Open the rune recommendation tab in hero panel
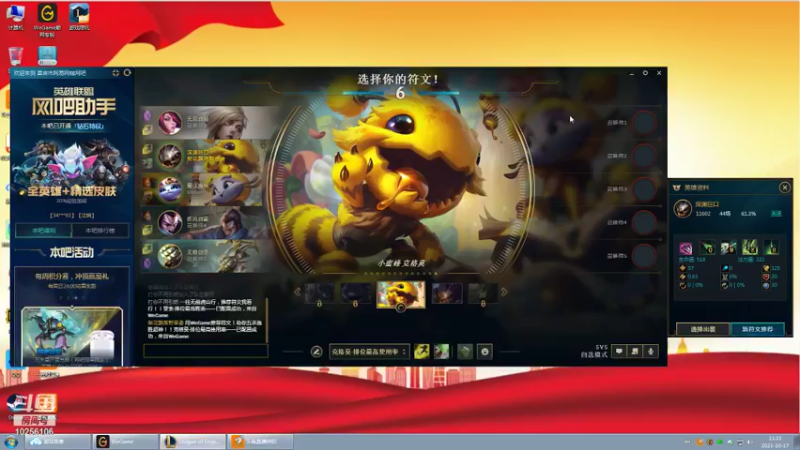The height and width of the screenshot is (450, 800). pyautogui.click(x=758, y=329)
